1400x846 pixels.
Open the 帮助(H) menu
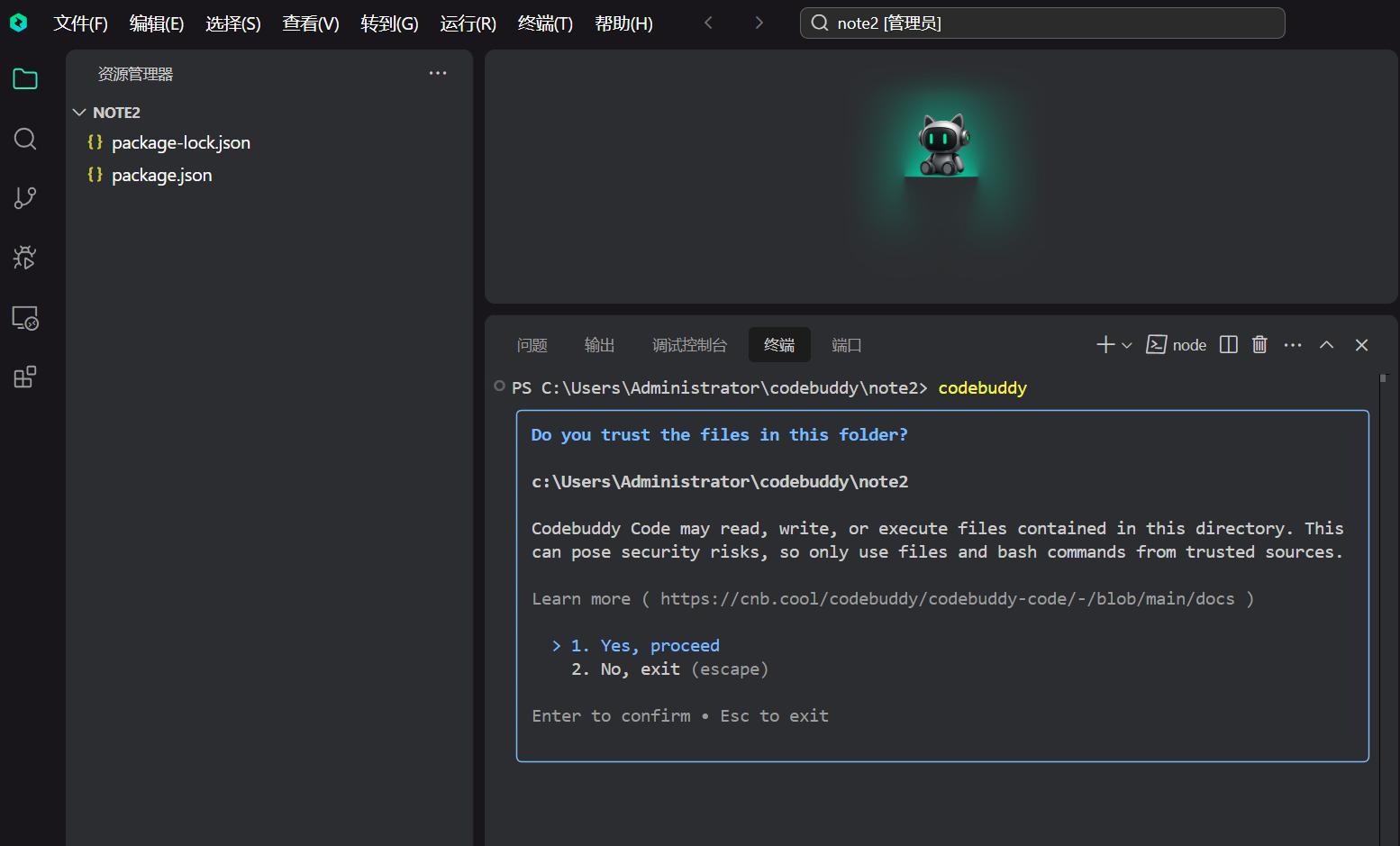click(623, 23)
